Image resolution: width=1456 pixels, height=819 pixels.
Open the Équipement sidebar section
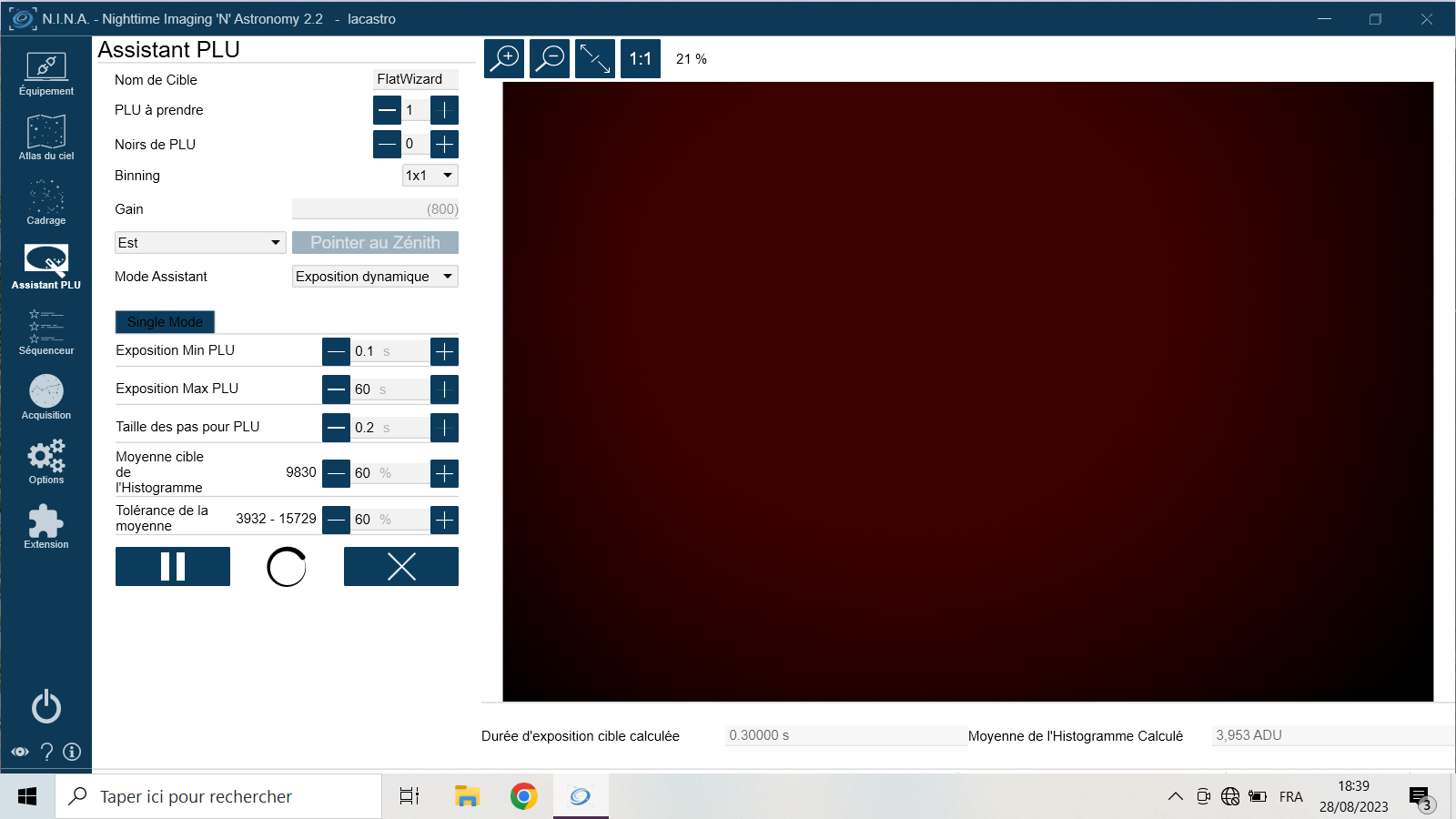pyautogui.click(x=46, y=74)
